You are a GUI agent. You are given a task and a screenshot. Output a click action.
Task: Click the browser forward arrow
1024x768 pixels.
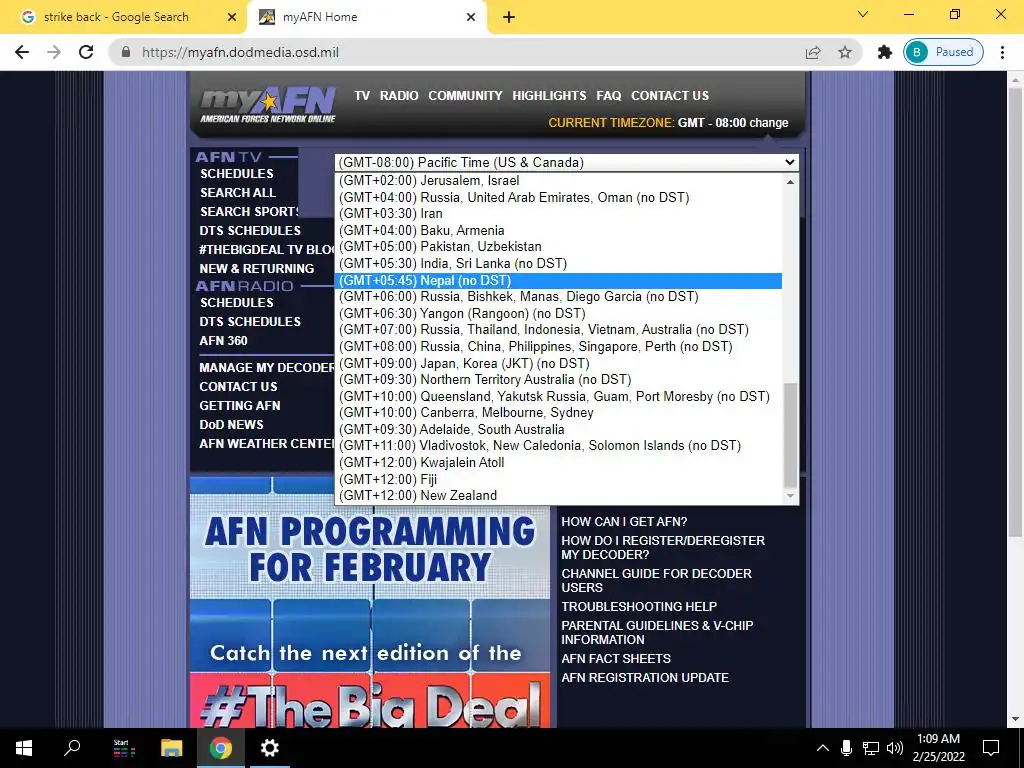54,52
